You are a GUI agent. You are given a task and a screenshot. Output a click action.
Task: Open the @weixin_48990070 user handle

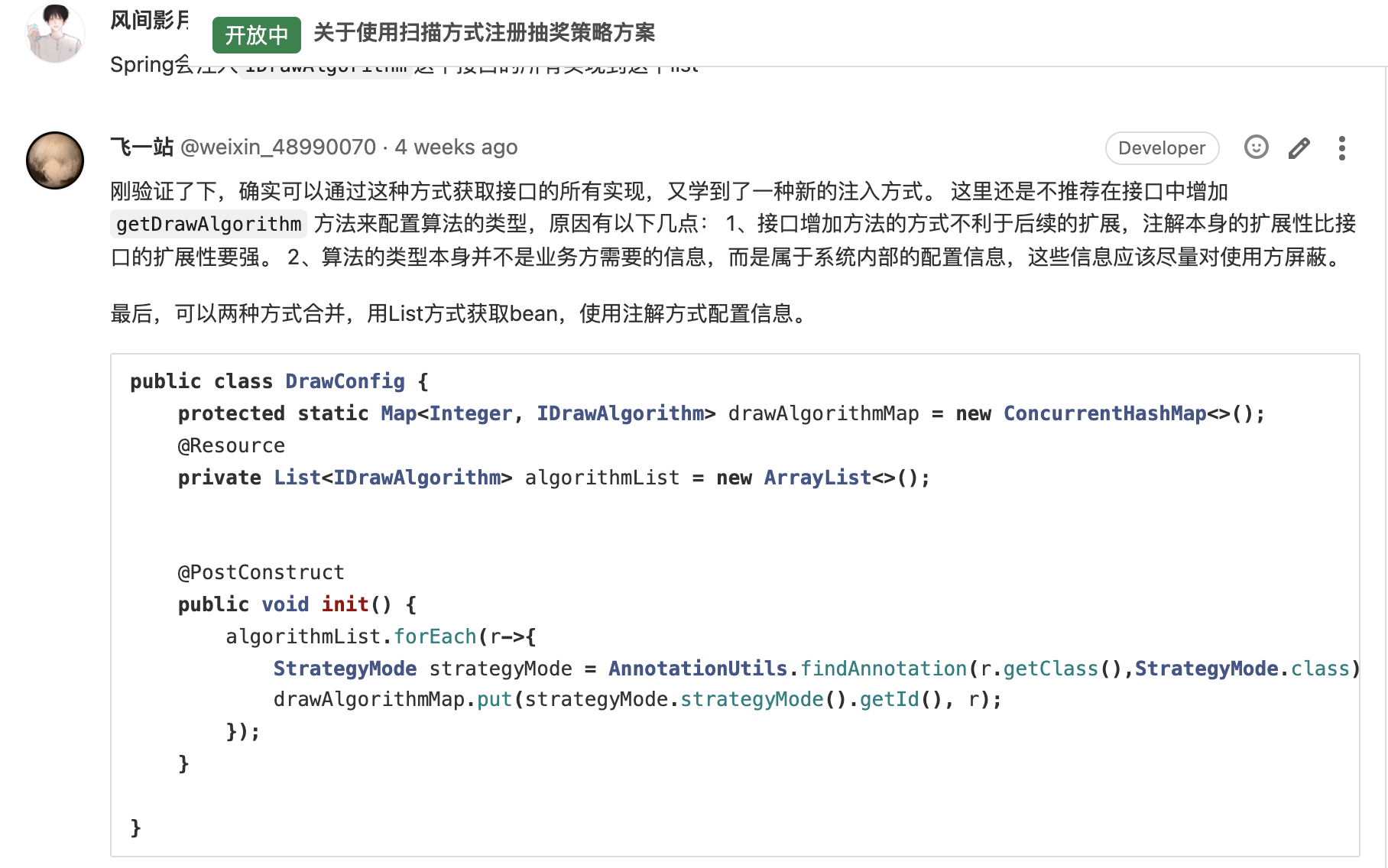[278, 147]
